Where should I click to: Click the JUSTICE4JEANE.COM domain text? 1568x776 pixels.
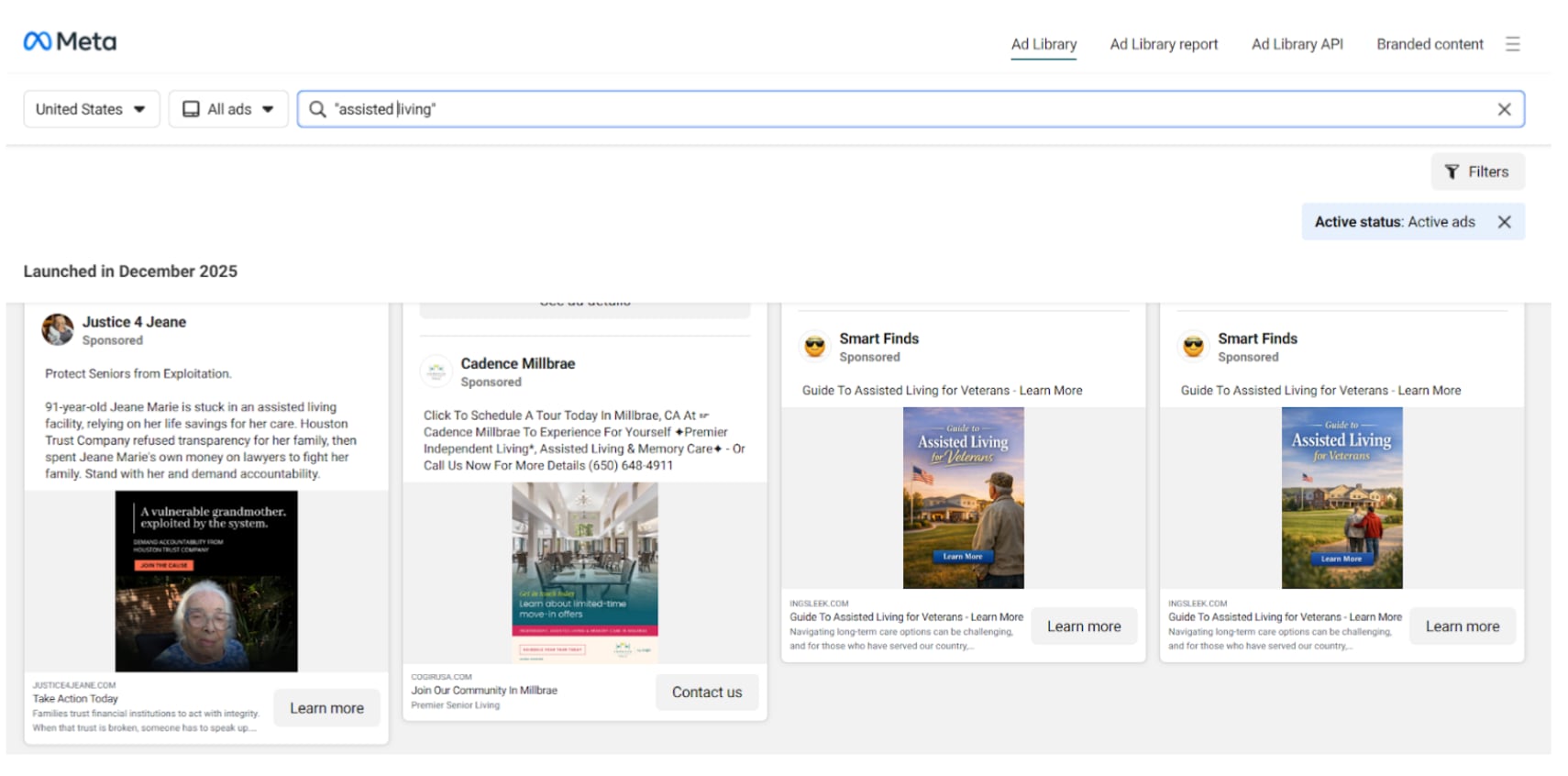74,685
